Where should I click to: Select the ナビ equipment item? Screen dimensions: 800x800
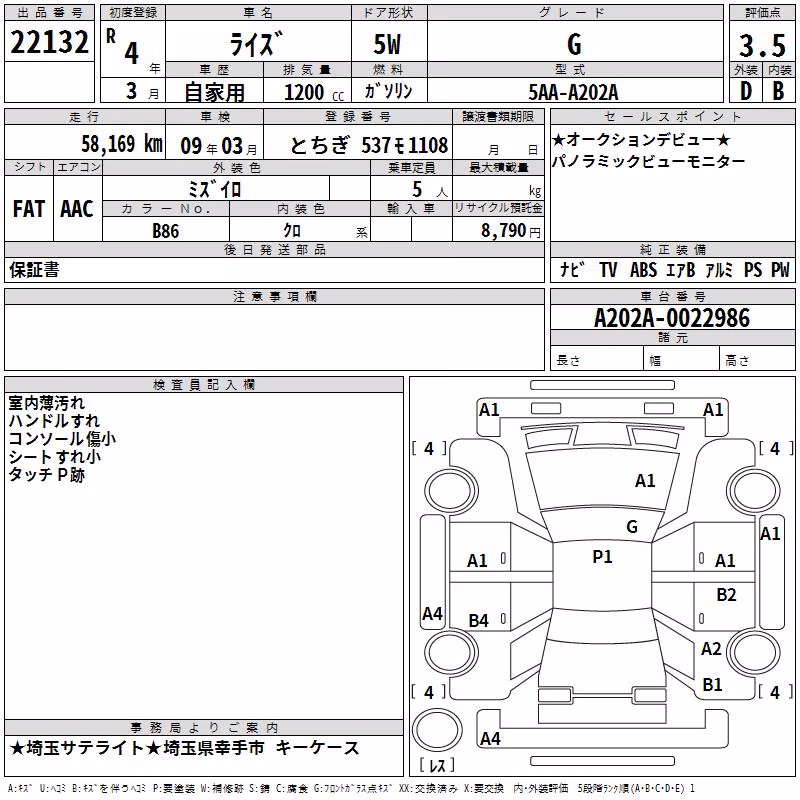572,269
